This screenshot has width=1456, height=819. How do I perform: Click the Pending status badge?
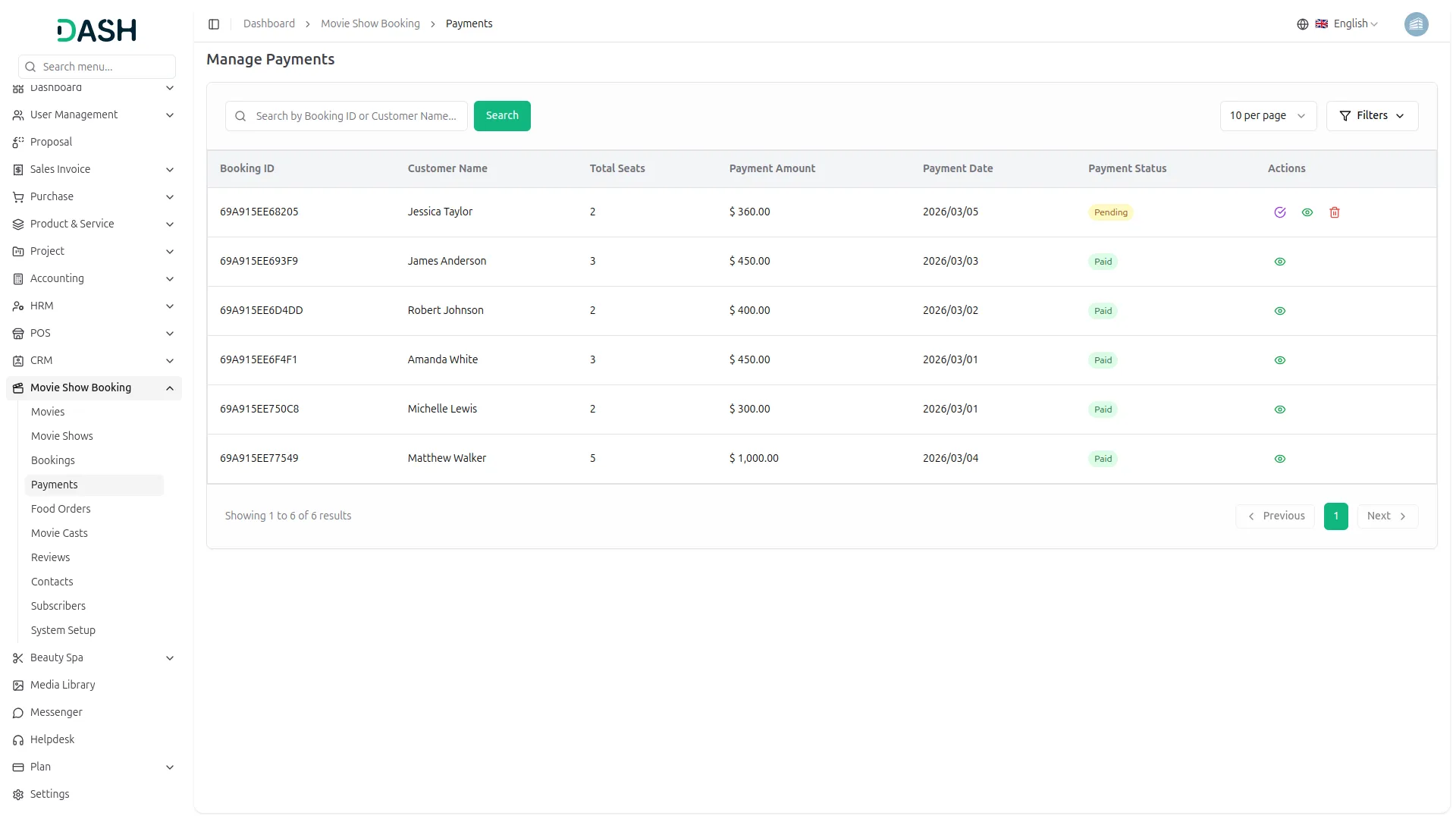[1110, 212]
